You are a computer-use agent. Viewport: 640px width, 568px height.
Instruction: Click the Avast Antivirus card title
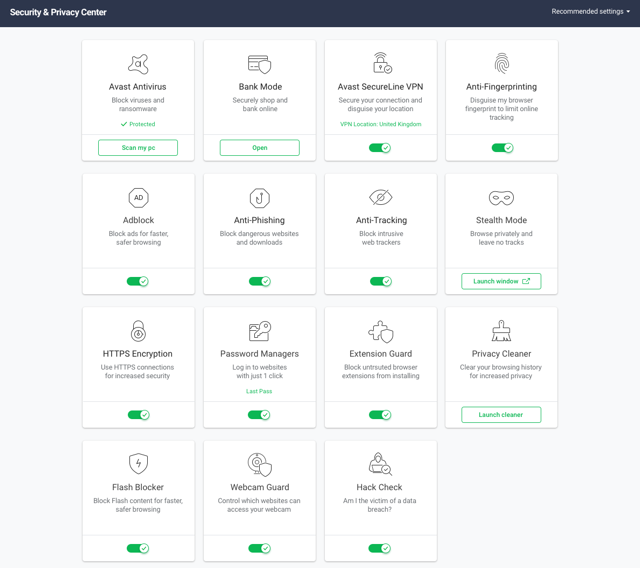138,87
